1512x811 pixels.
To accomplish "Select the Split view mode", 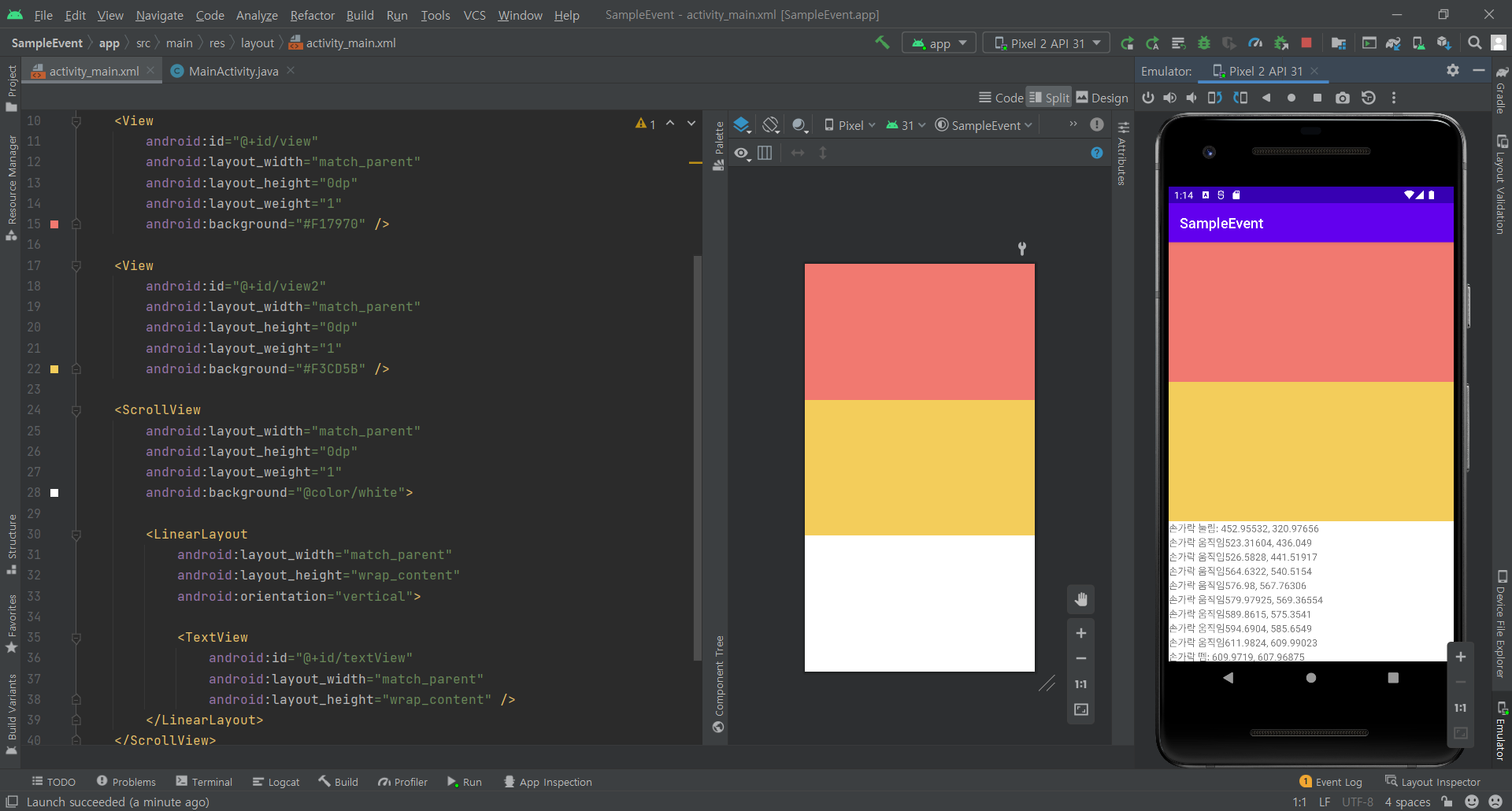I will point(1049,98).
